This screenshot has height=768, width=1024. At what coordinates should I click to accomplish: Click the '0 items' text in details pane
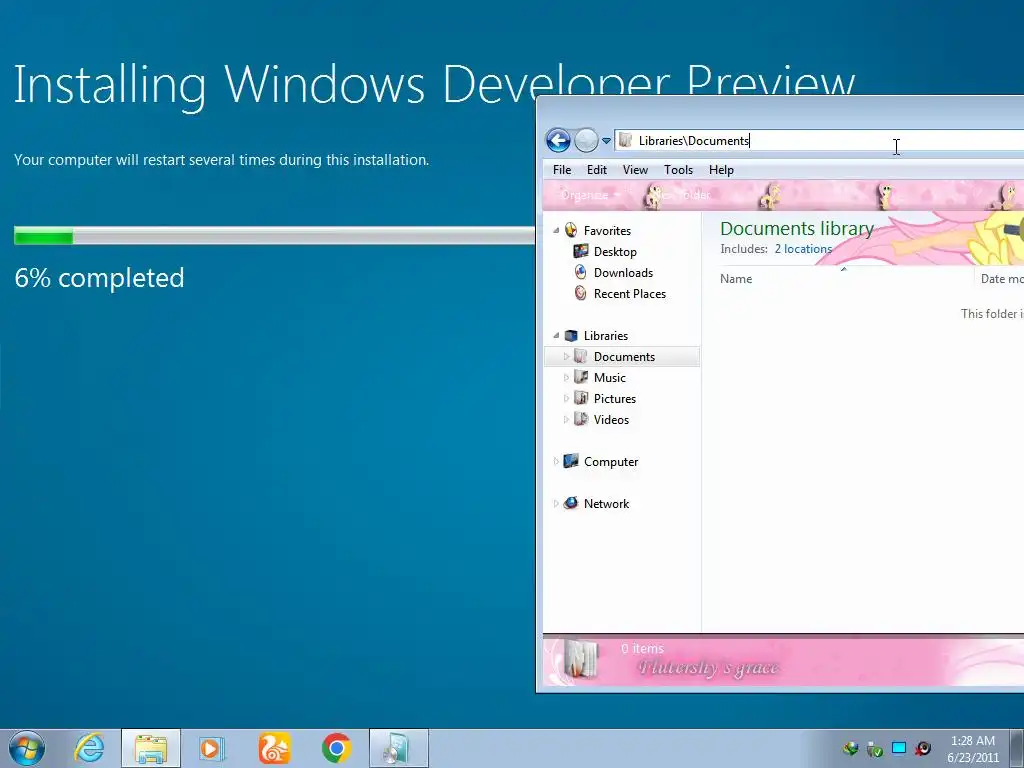tap(643, 648)
